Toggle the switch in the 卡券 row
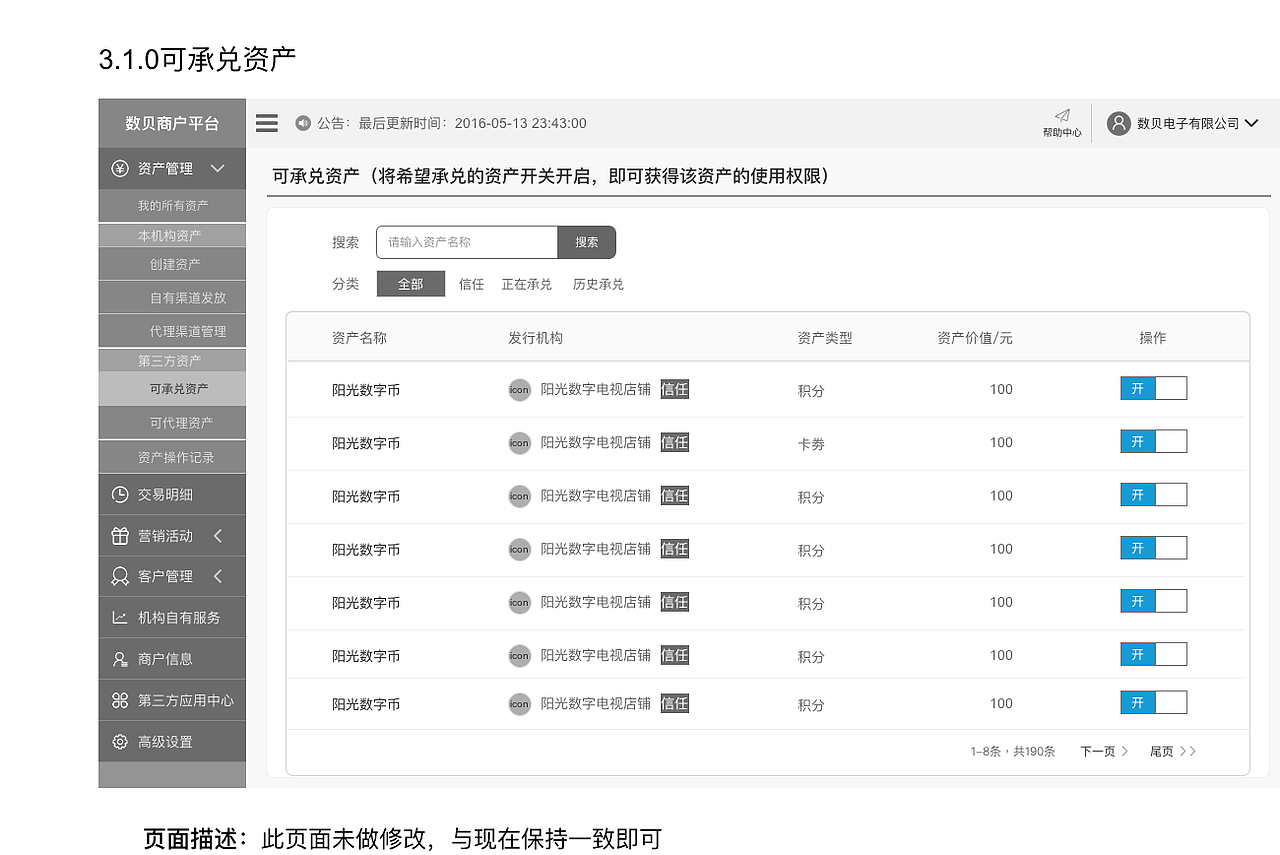The width and height of the screenshot is (1280, 855). point(1153,441)
